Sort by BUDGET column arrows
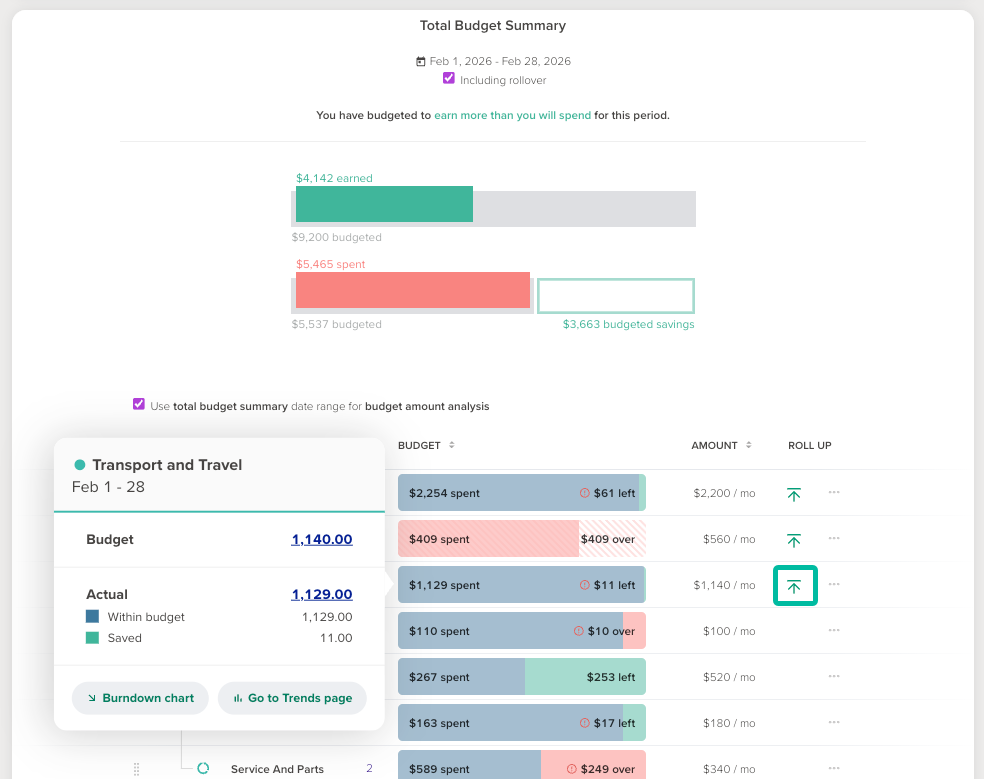Viewport: 984px width, 779px height. coord(452,445)
